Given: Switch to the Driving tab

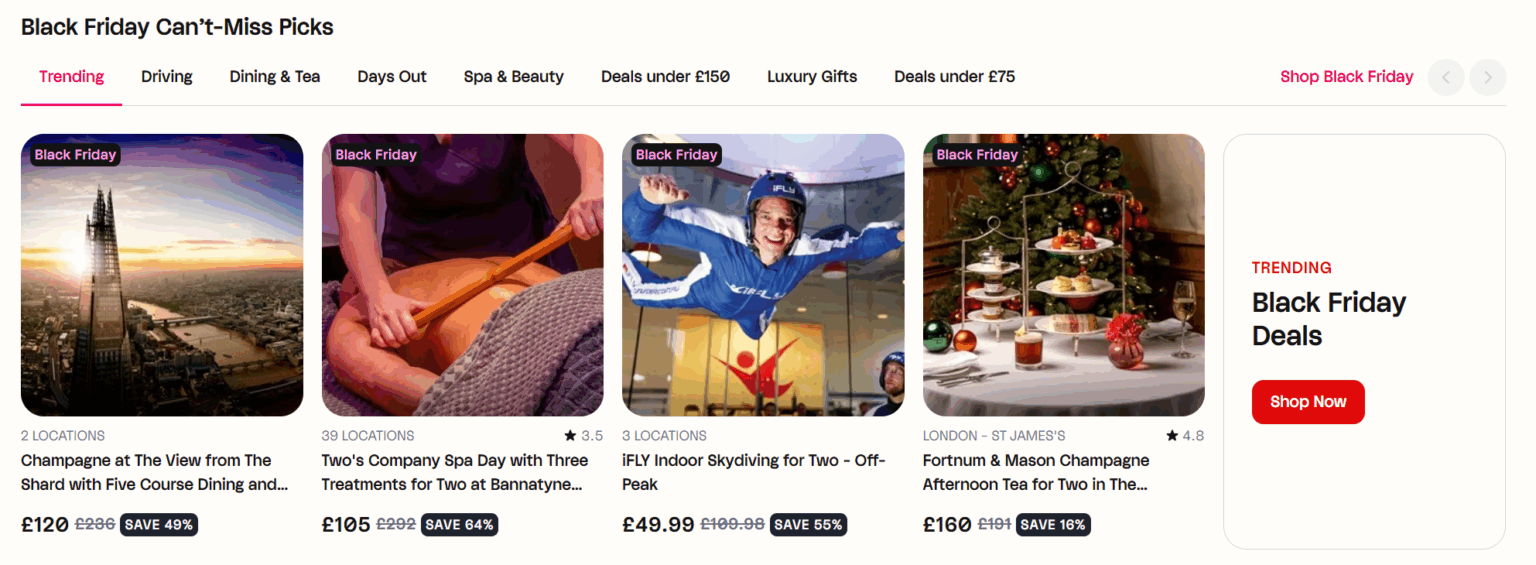Looking at the screenshot, I should click(x=167, y=77).
